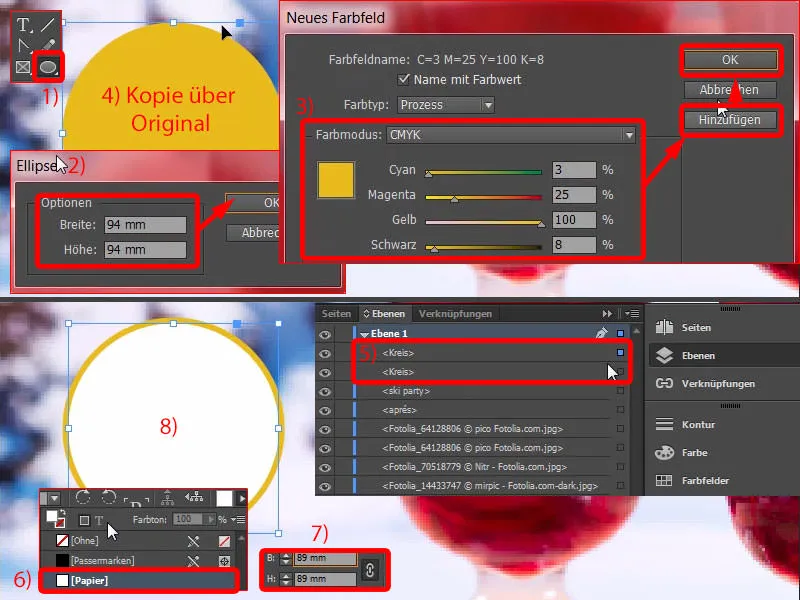
Task: Select the [Ohne] swatch row
Action: (139, 541)
